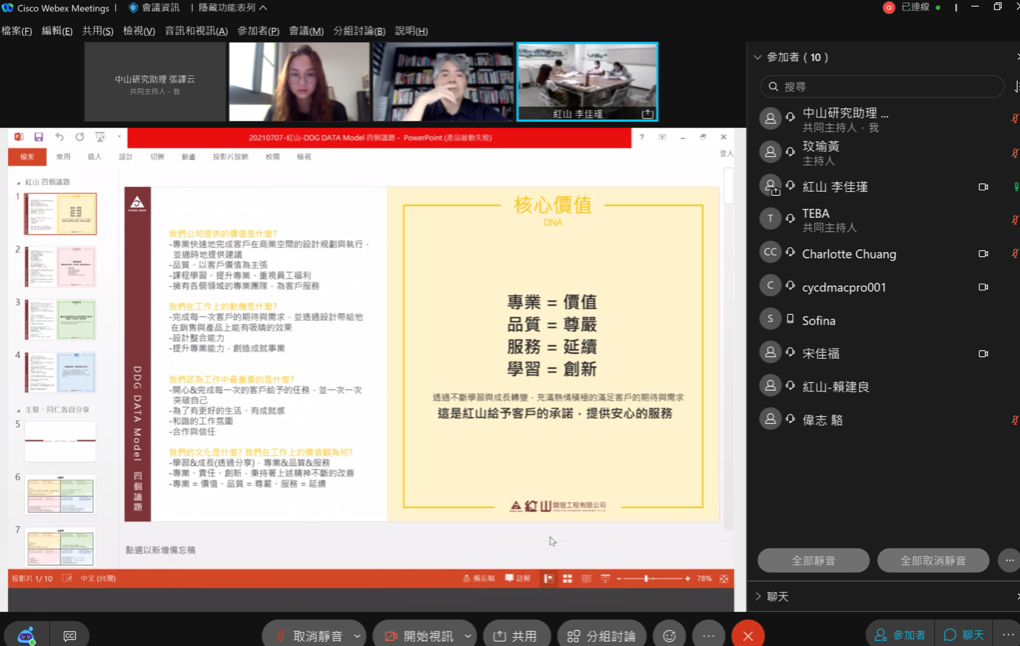Open the 檢視(V) menu
The width and height of the screenshot is (1020, 646).
139,31
